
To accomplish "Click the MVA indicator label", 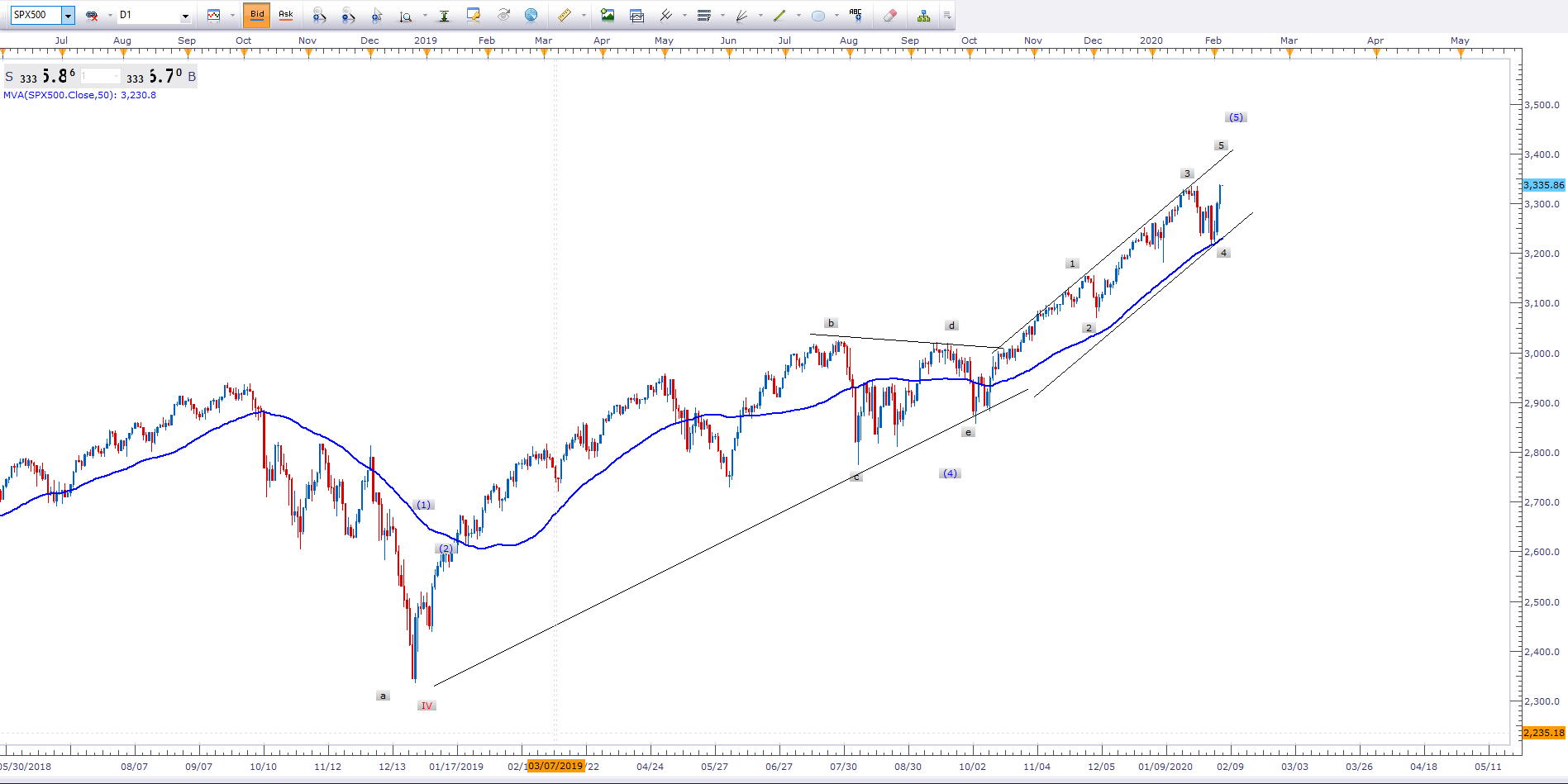I will point(79,95).
